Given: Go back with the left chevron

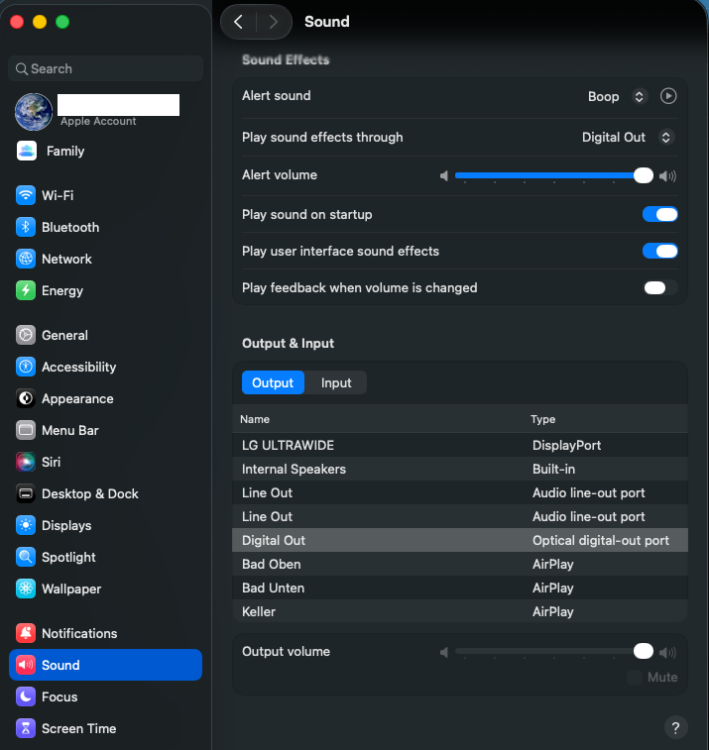Looking at the screenshot, I should 238,22.
